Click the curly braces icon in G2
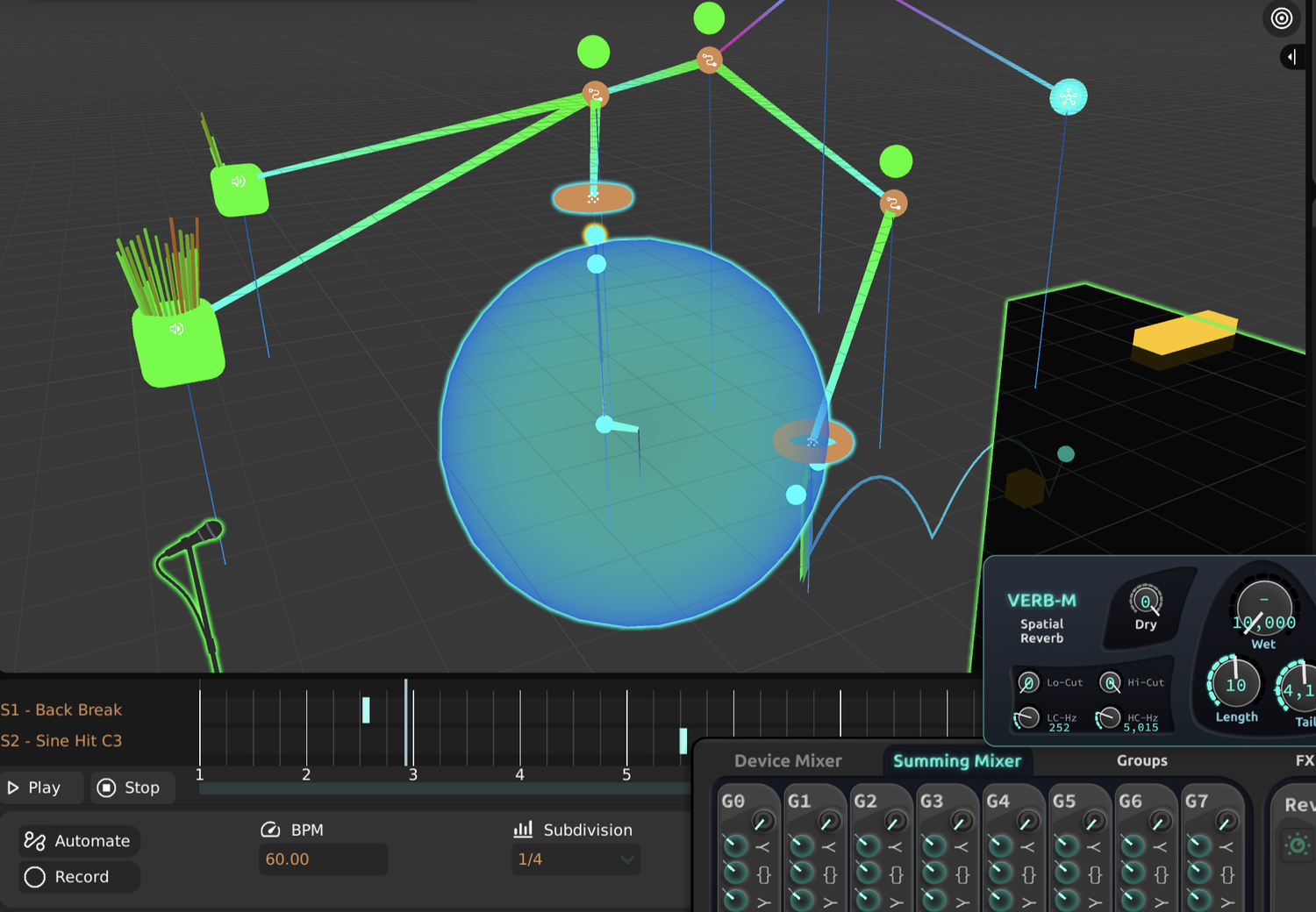Screen dimensions: 1316x912 coord(896,874)
